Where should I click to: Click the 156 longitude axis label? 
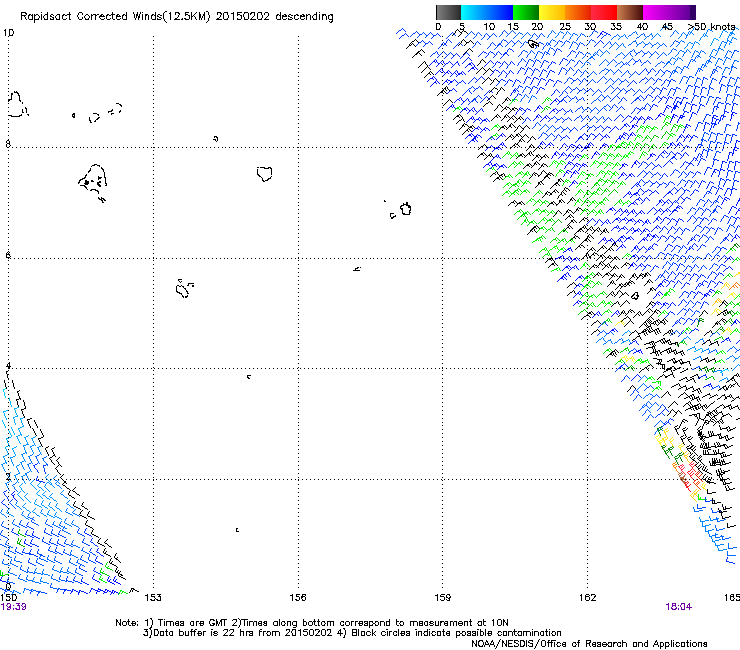[x=298, y=598]
